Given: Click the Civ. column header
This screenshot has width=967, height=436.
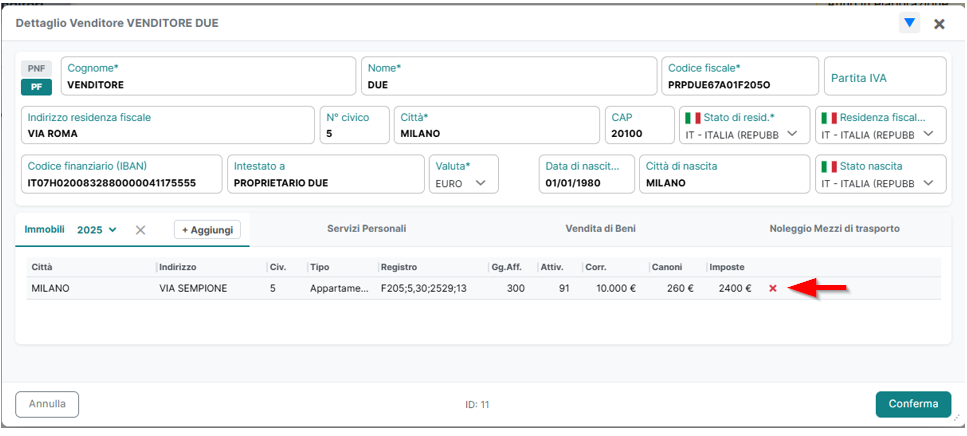Looking at the screenshot, I should point(277,268).
